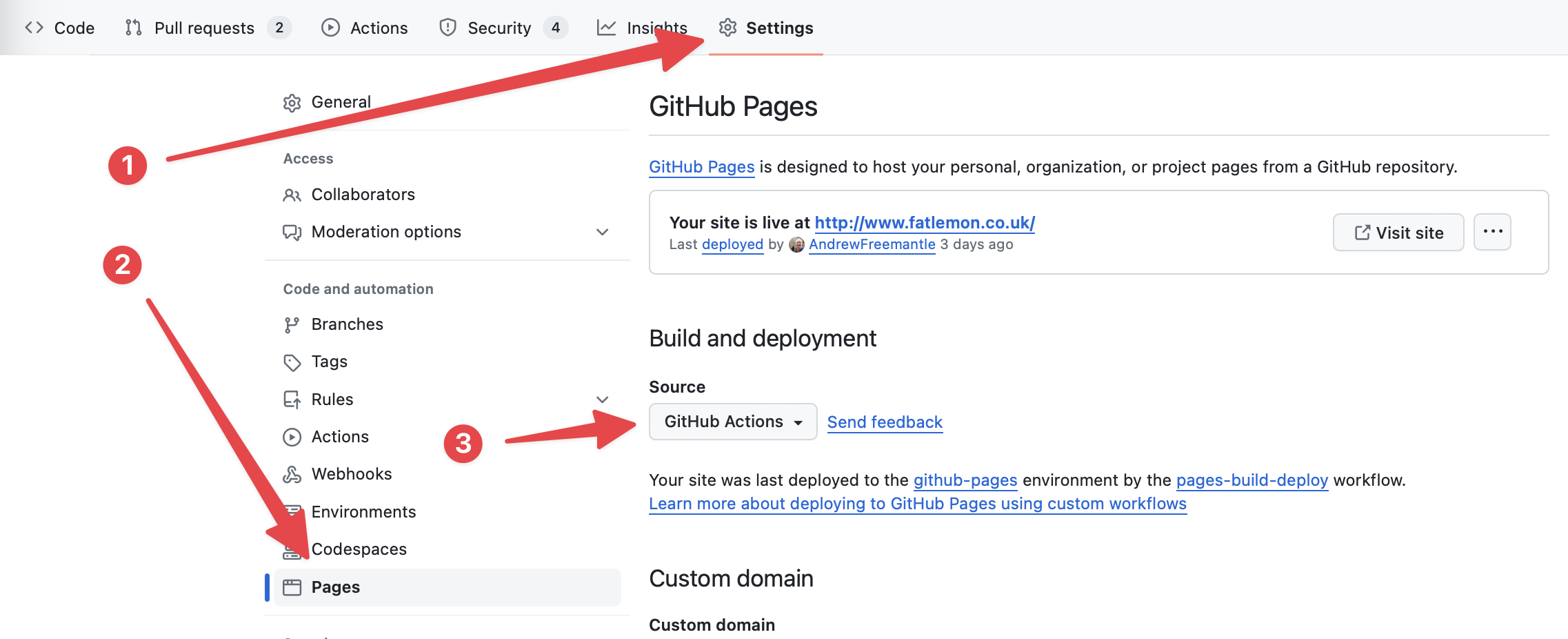Click the Code angle-brackets icon
The width and height of the screenshot is (1568, 639).
pos(34,28)
